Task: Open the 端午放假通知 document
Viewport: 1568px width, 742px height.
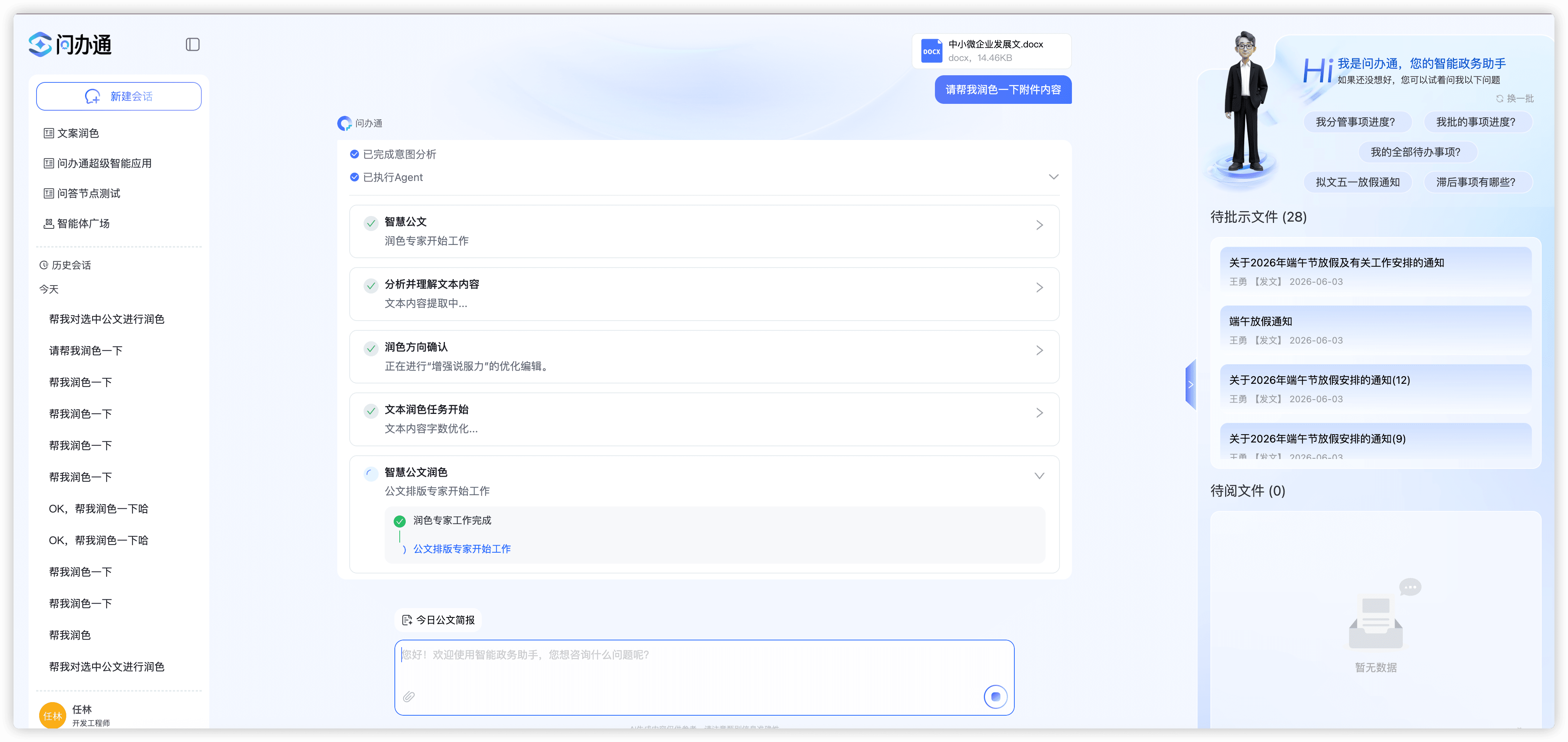Action: (x=1376, y=330)
